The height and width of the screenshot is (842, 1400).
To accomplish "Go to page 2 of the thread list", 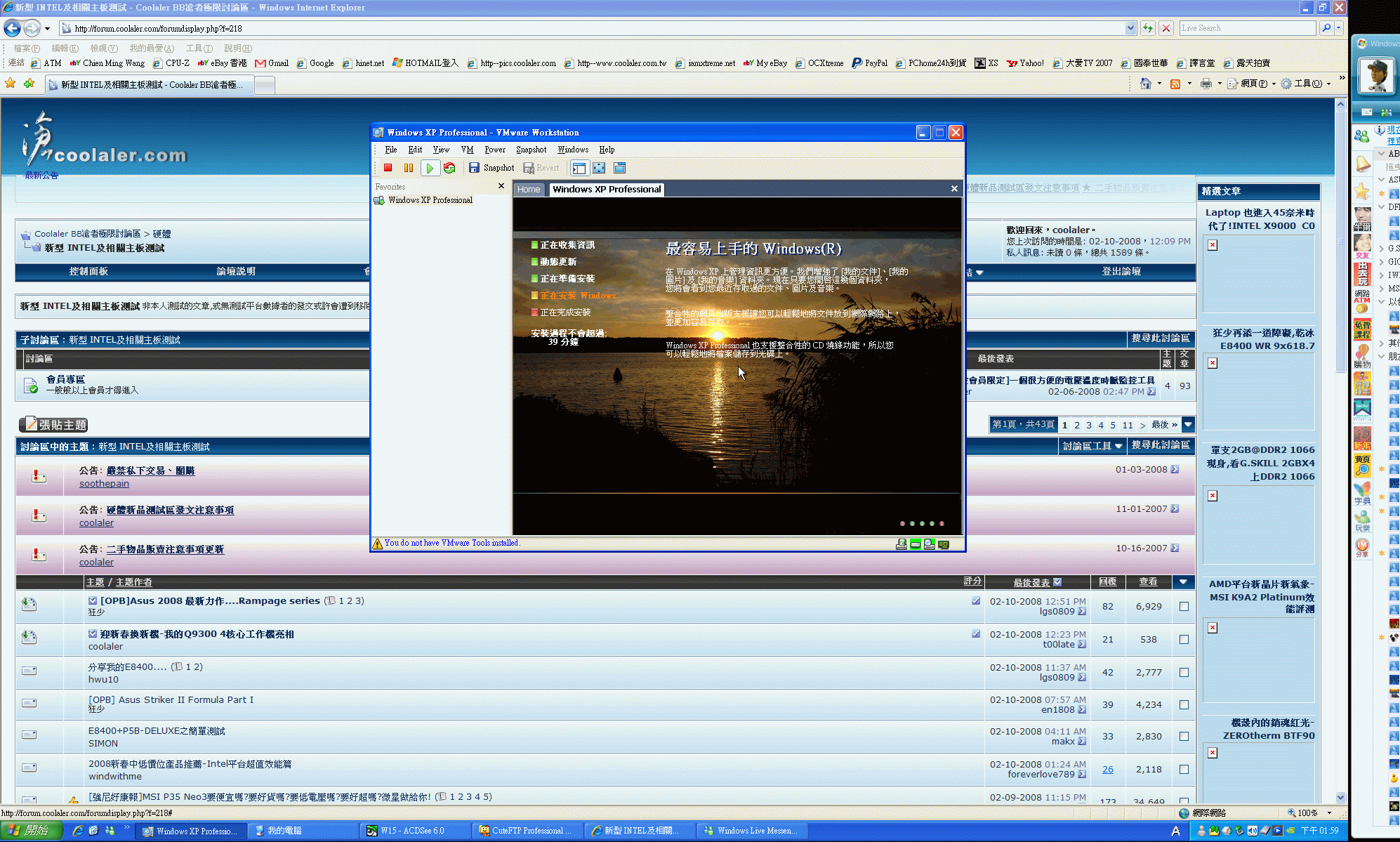I will point(1077,425).
